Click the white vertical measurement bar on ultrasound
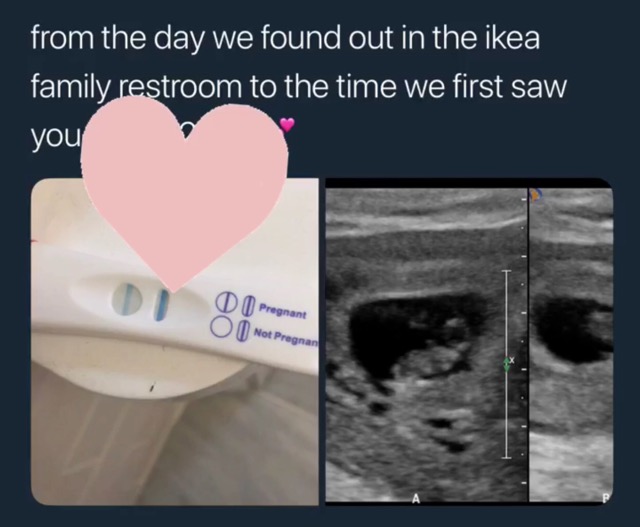This screenshot has height=527, width=640. pos(506,364)
